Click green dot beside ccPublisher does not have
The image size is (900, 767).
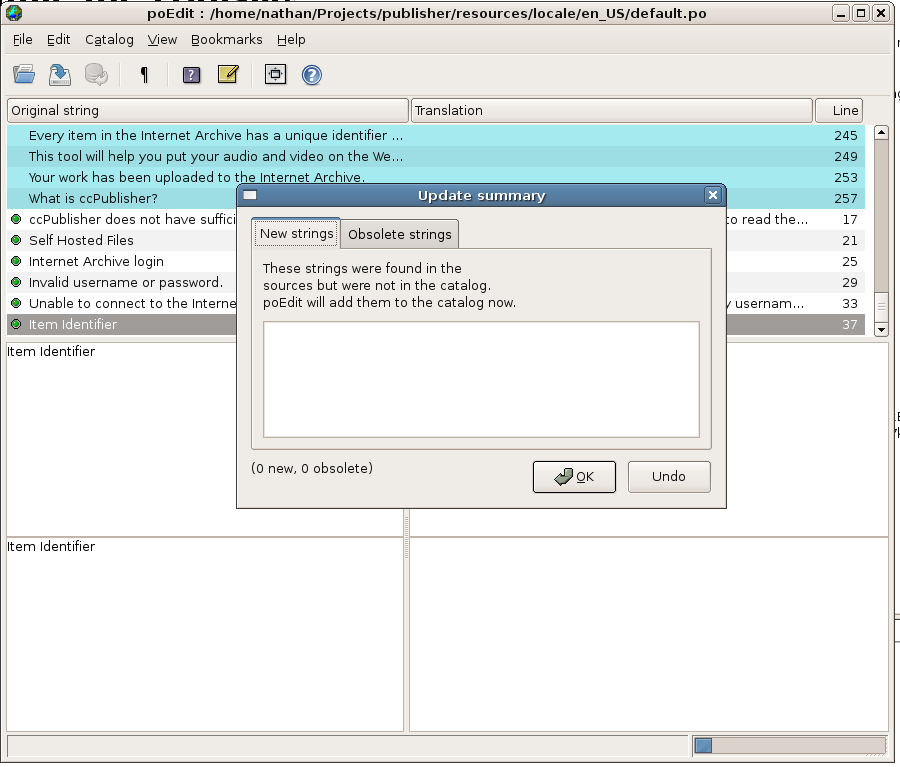16,219
